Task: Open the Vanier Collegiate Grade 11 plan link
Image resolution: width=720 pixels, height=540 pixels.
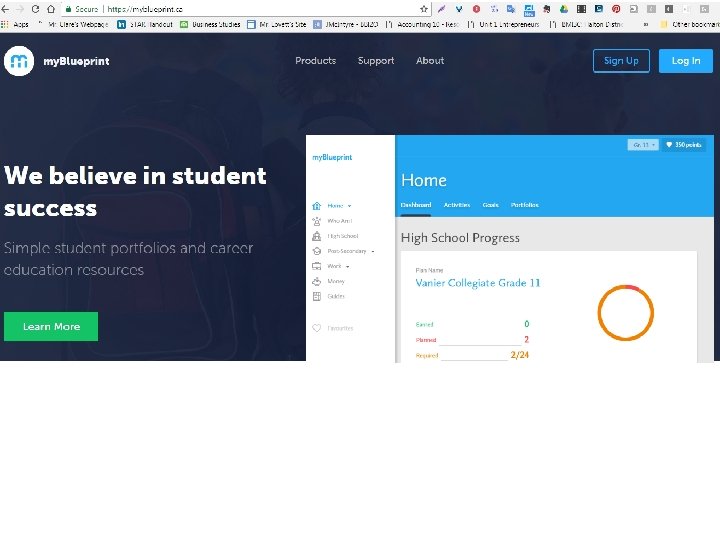Action: 478,283
